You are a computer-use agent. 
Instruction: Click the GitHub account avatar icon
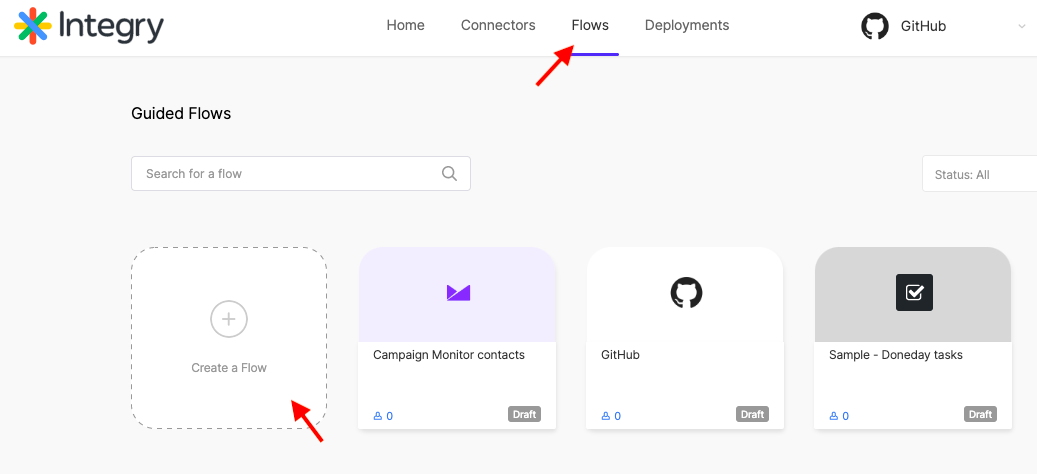point(874,26)
